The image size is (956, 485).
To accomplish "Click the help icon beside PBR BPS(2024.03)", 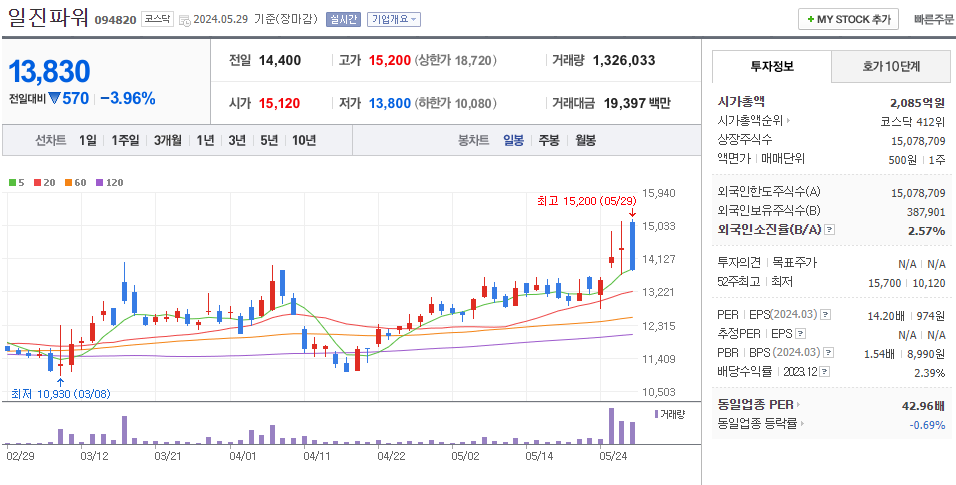I will pyautogui.click(x=828, y=353).
